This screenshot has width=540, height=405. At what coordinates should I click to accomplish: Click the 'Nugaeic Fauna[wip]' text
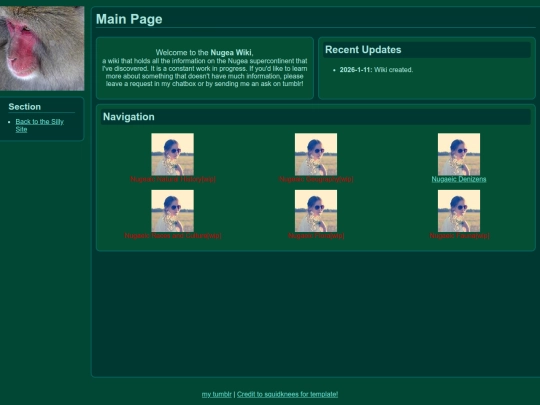point(459,236)
